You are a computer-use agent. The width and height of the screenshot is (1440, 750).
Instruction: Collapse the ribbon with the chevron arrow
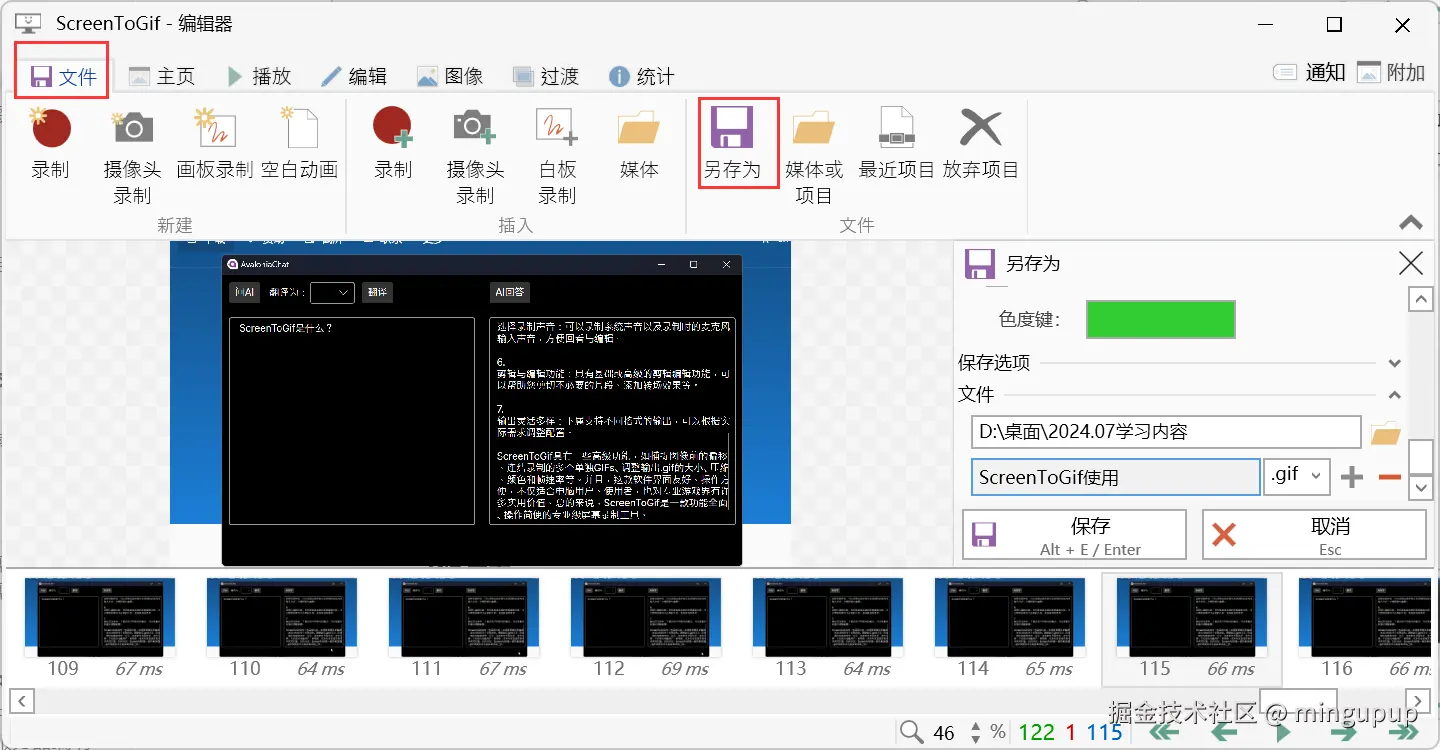coord(1410,223)
